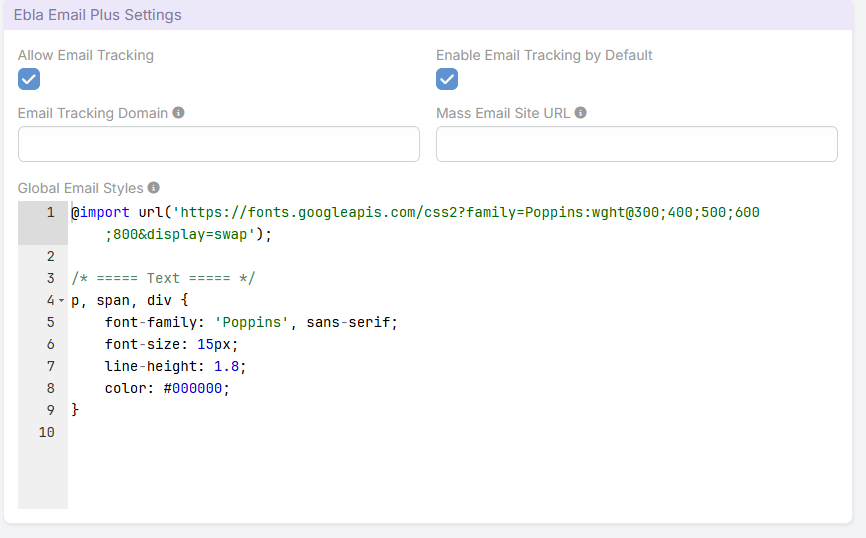Click the closing brace on line 9
This screenshot has width=866, height=538.
(x=75, y=410)
